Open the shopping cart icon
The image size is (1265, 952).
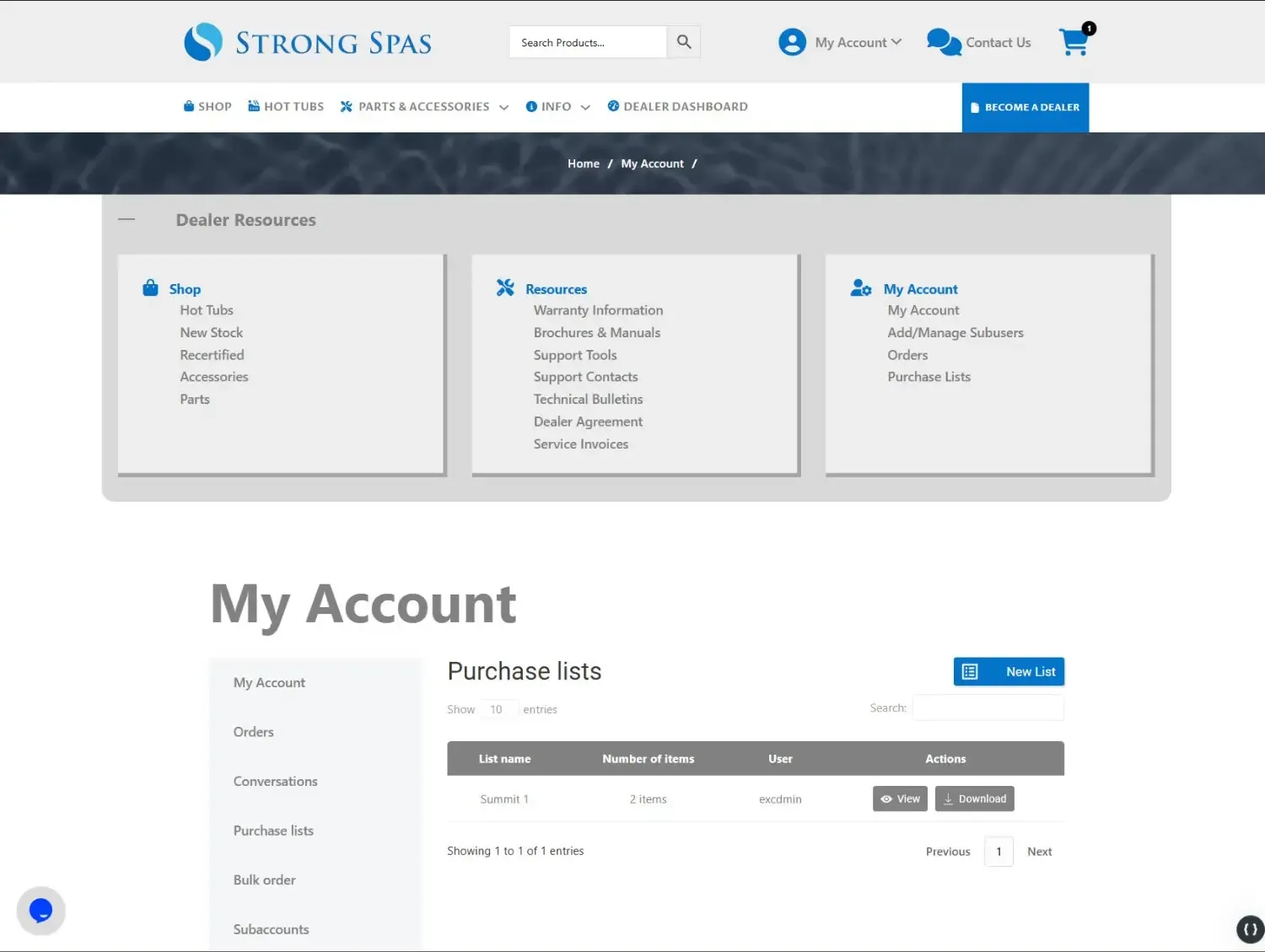(x=1074, y=41)
